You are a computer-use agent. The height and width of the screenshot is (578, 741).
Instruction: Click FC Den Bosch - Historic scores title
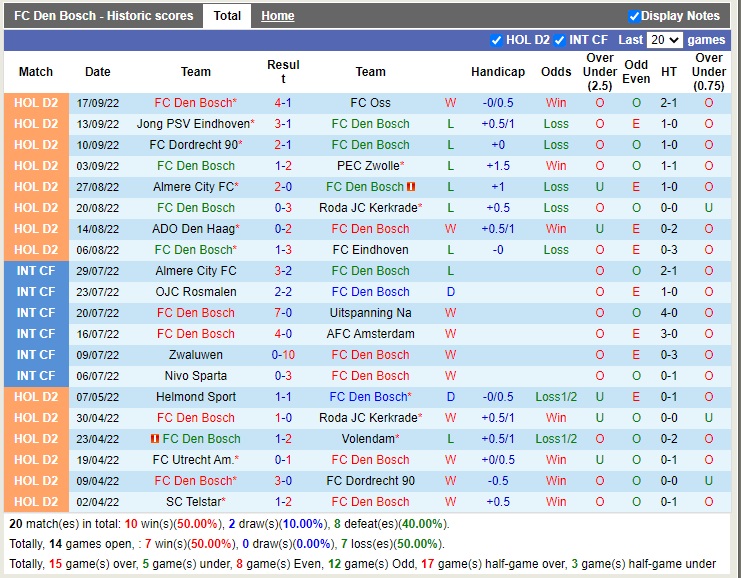[x=103, y=16]
